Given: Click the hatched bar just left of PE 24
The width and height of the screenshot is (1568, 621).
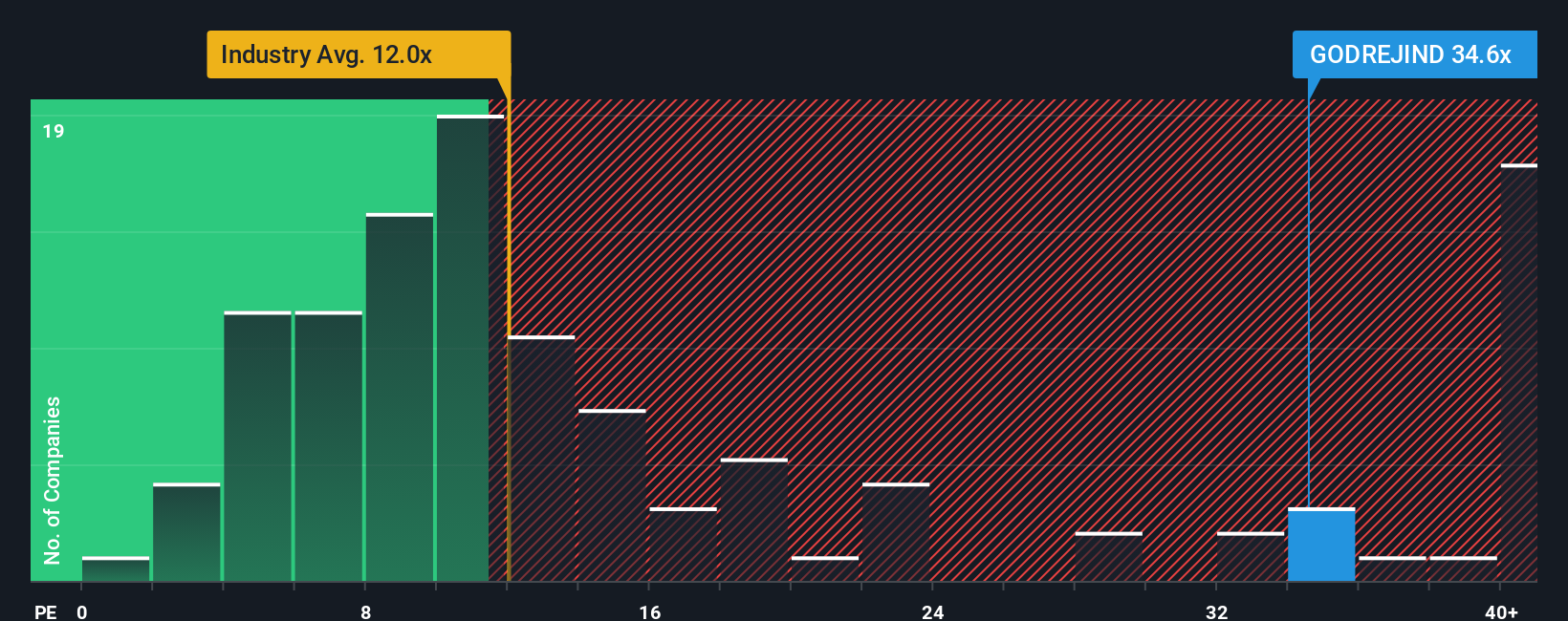Looking at the screenshot, I should pos(896,532).
